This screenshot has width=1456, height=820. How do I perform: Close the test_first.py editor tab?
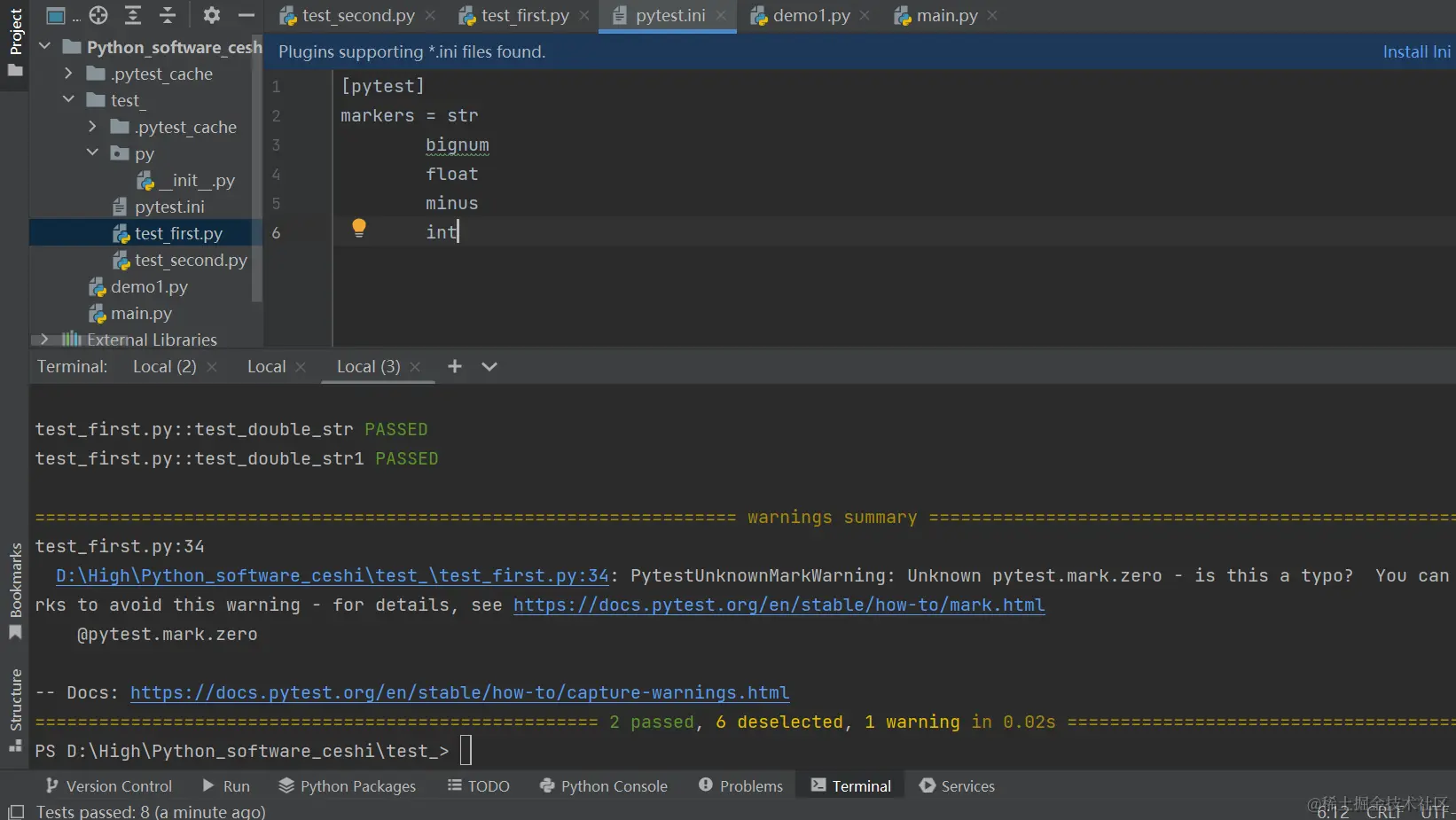(x=584, y=16)
